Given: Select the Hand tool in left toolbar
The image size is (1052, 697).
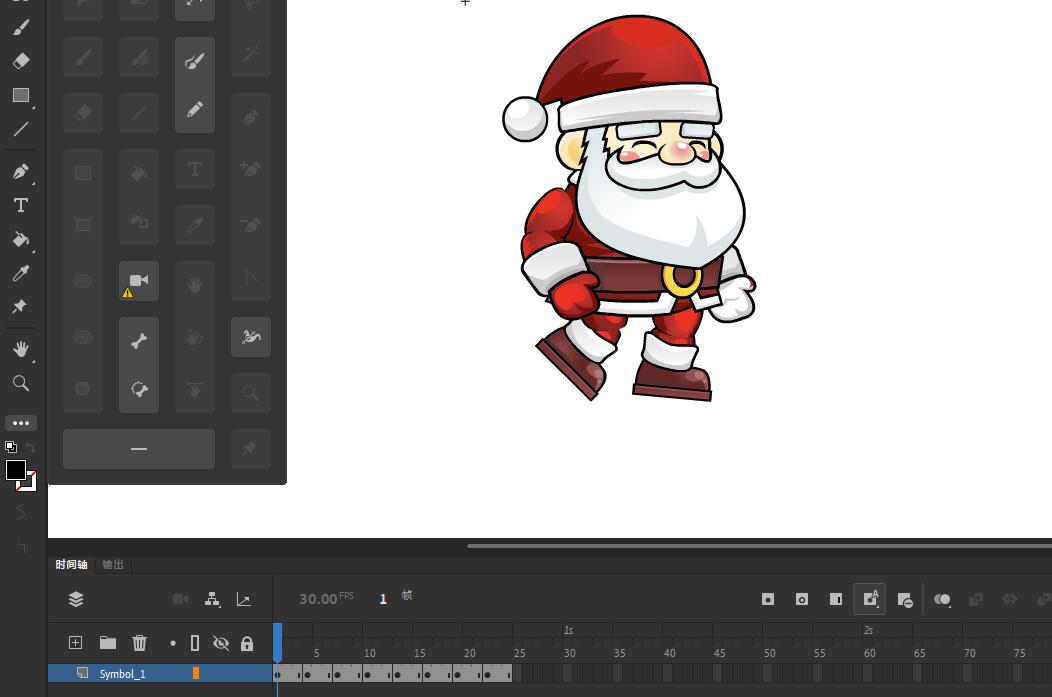Looking at the screenshot, I should (21, 349).
